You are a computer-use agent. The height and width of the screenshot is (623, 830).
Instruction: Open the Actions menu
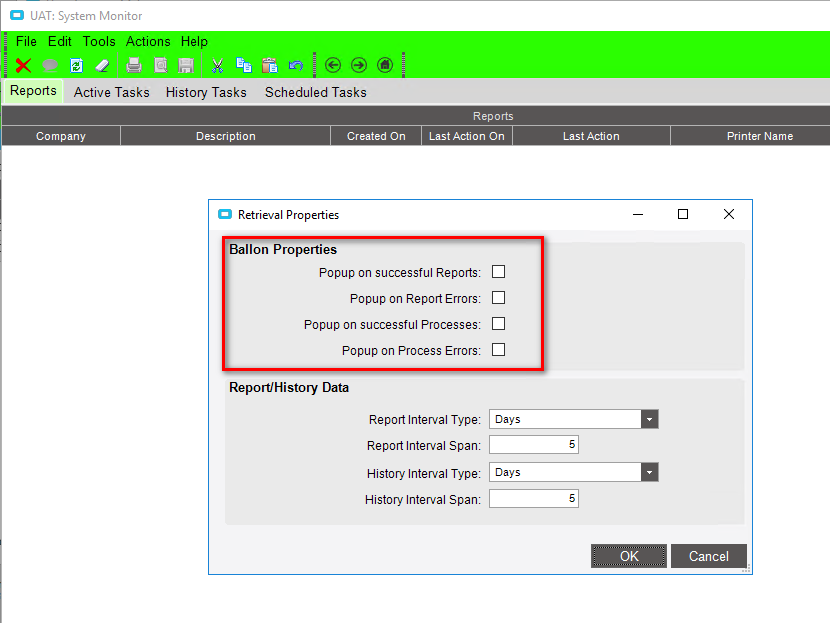coord(148,41)
